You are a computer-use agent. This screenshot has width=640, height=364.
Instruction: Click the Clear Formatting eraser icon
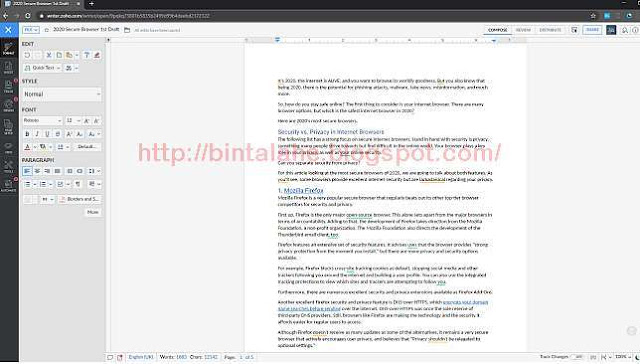click(x=97, y=55)
